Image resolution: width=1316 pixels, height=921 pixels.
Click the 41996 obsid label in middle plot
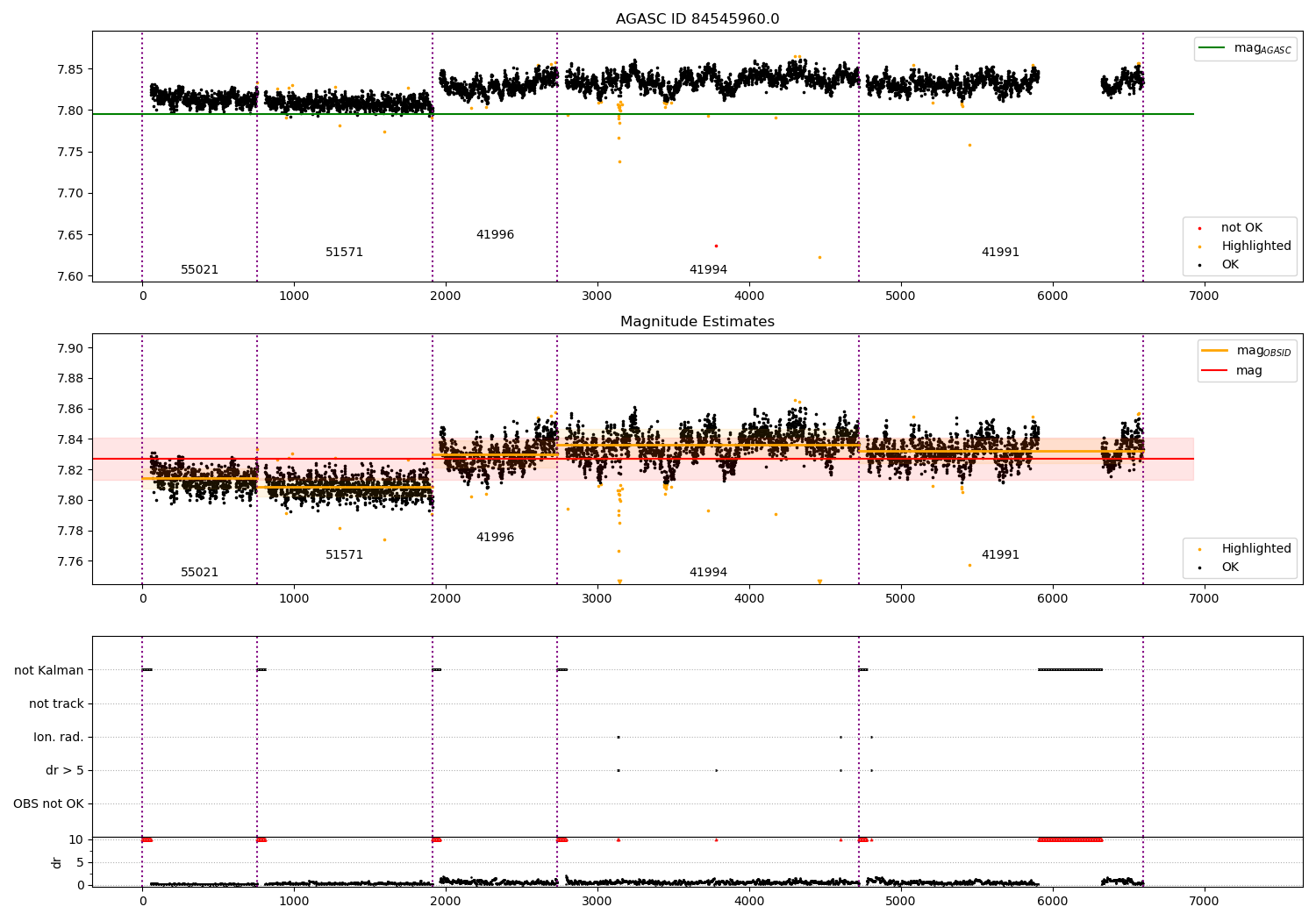(x=495, y=538)
